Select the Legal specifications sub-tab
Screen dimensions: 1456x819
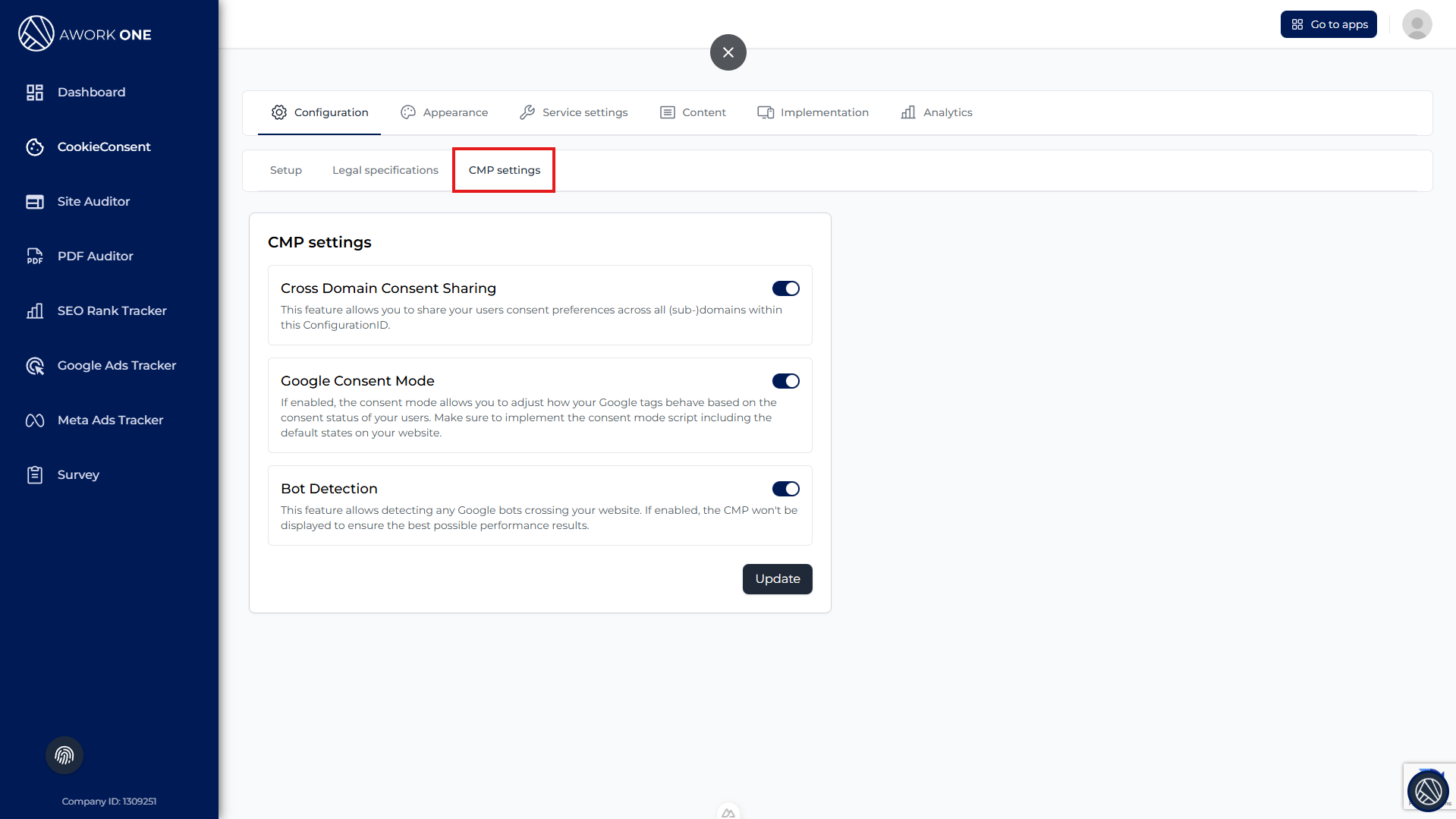pos(385,170)
